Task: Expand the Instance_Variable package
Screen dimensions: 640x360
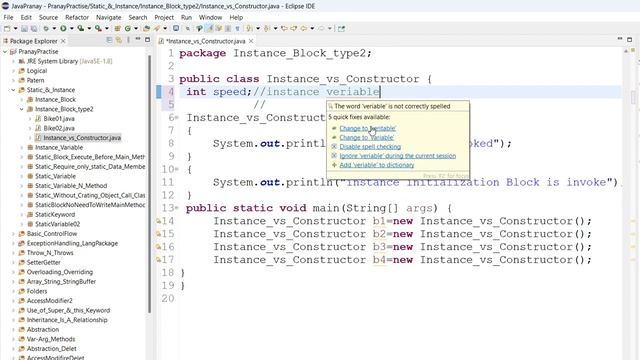Action: [21, 147]
